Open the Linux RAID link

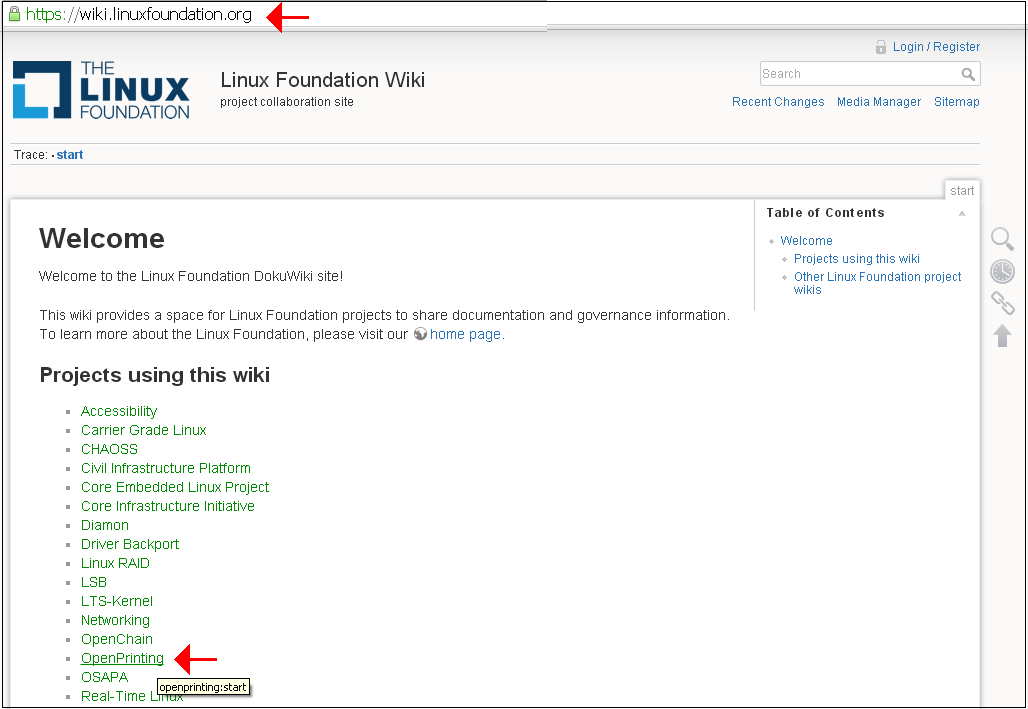click(x=115, y=563)
